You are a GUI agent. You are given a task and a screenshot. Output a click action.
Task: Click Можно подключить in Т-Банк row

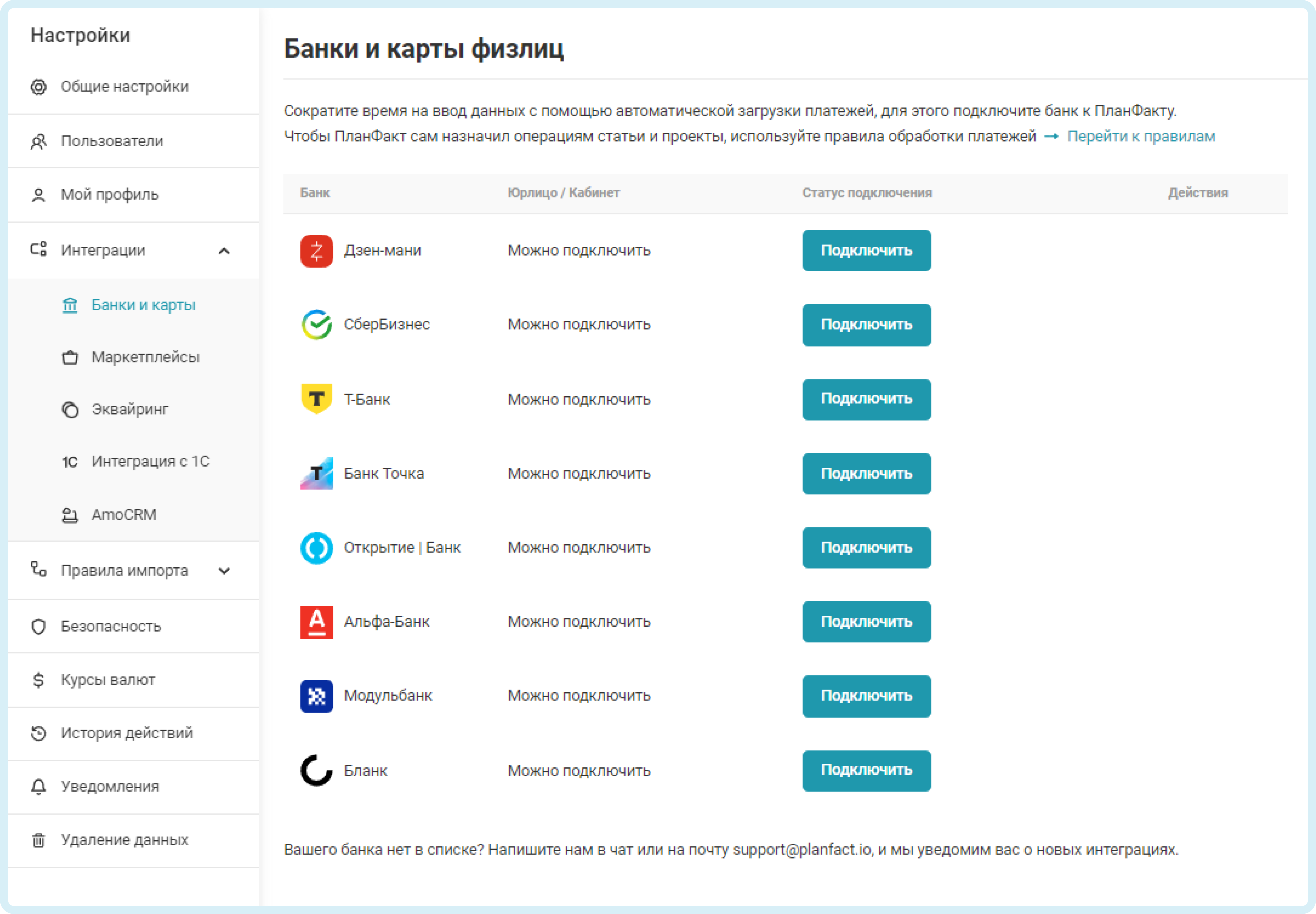[579, 400]
